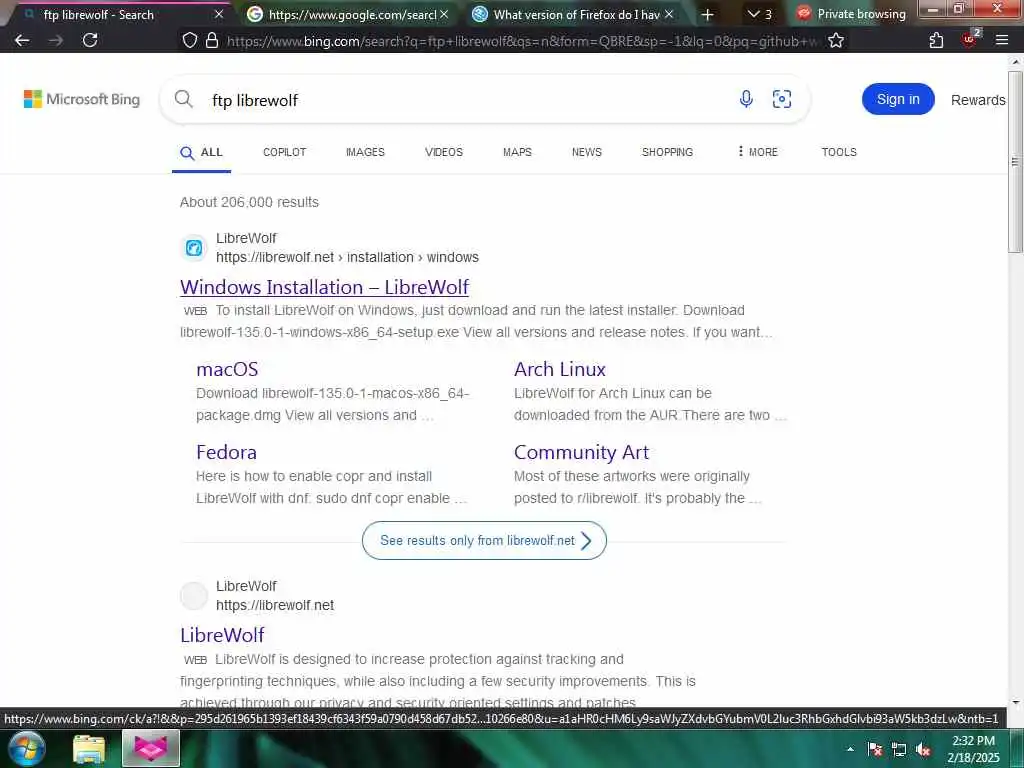Screen dimensions: 1024x768
Task: Click the muted volume tray icon
Action: (923, 750)
